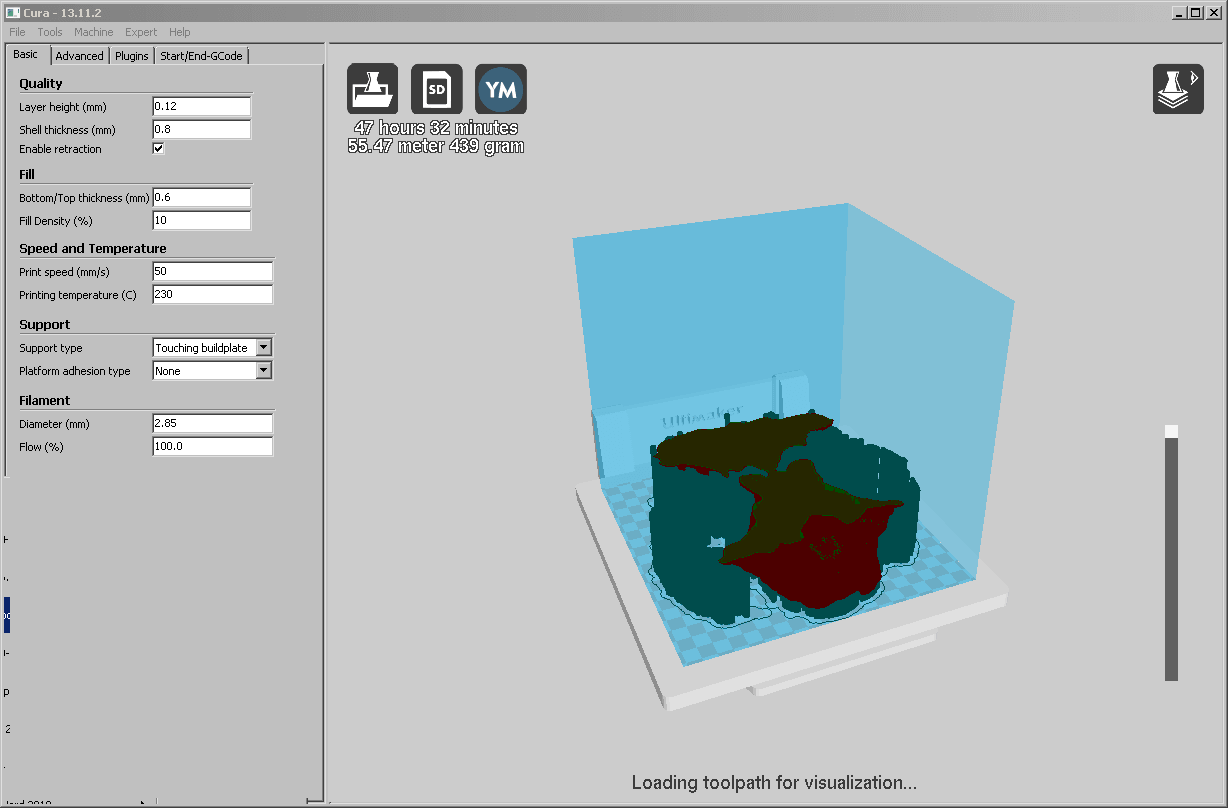Screen dimensions: 1228x808
Task: Open the Platform adhesion type dropdown
Action: click(x=212, y=370)
